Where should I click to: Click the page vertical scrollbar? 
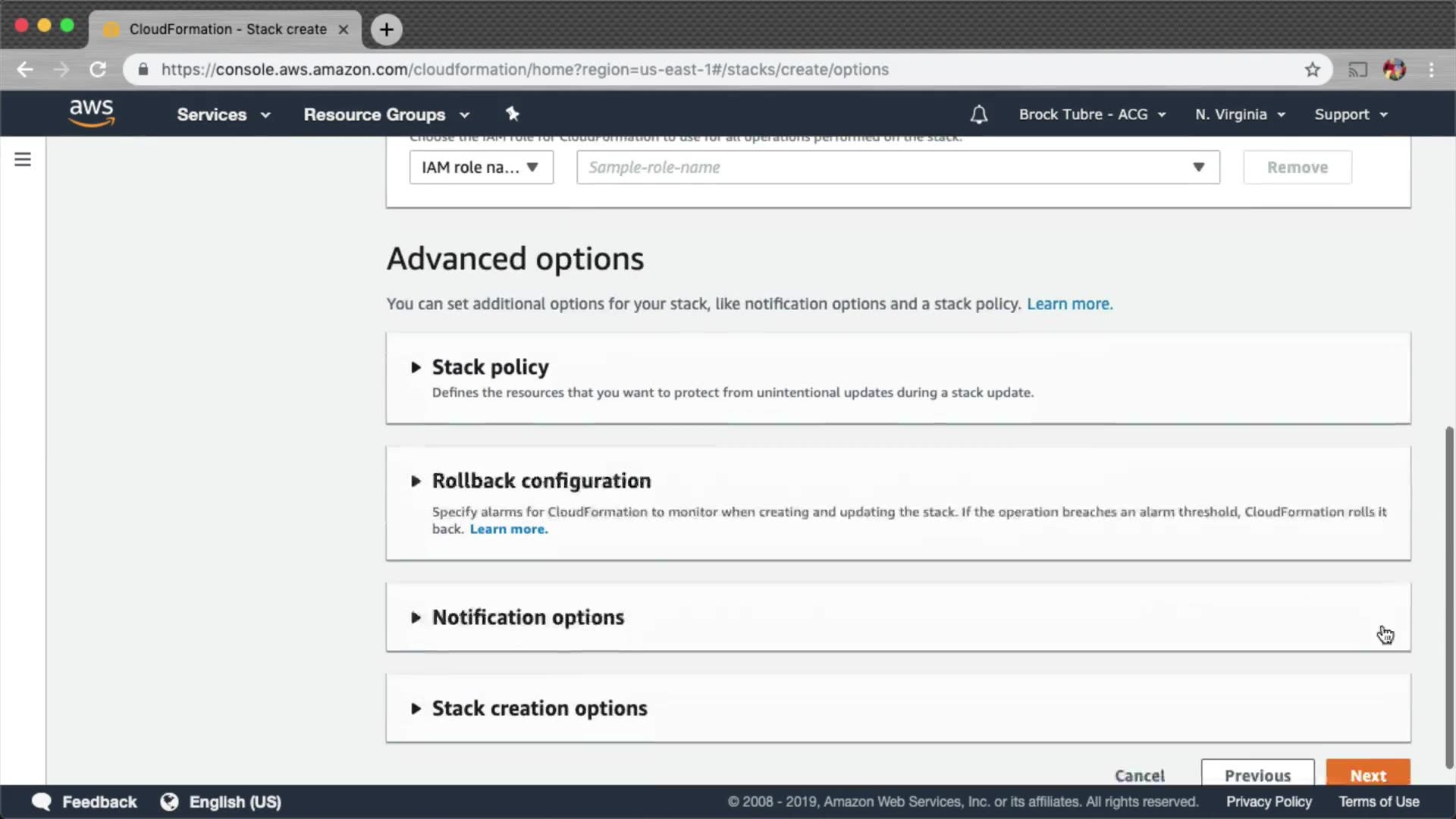click(x=1449, y=598)
